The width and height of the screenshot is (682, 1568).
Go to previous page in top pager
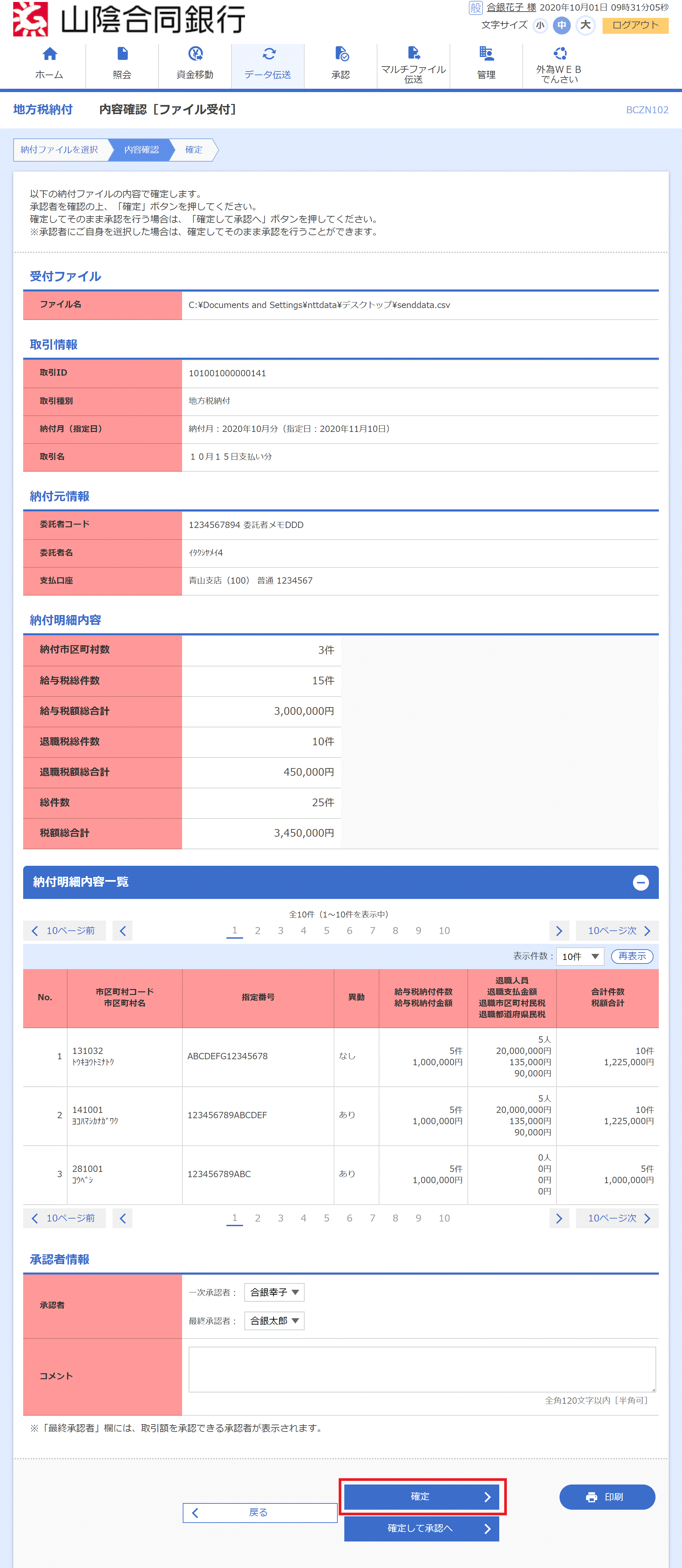[x=122, y=931]
